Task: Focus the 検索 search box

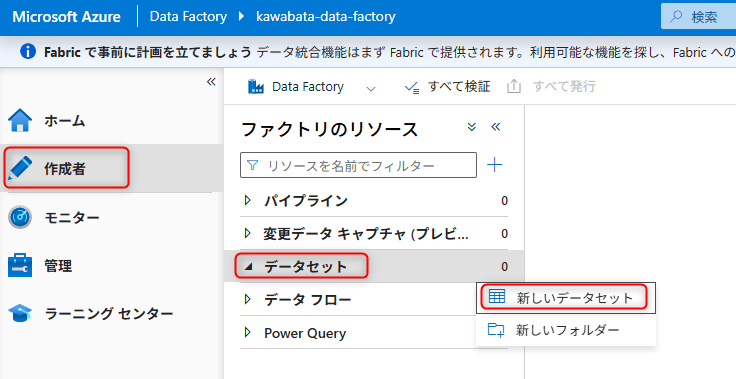Action: tap(698, 17)
